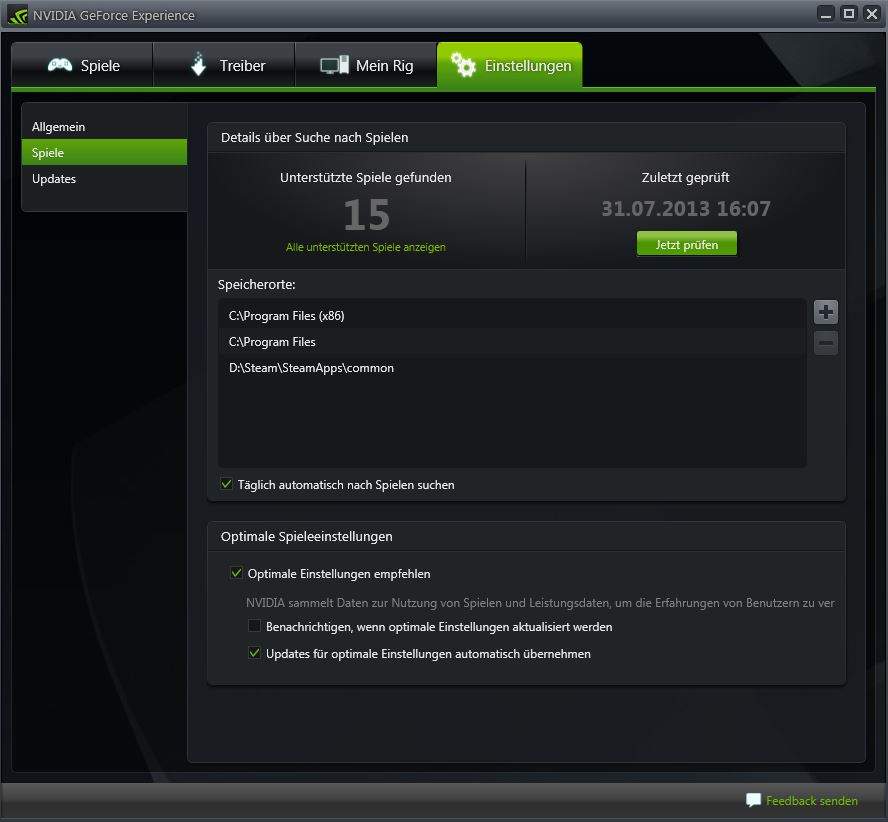
Task: Click the monitor icon on Mein Rig tab
Action: tap(331, 64)
